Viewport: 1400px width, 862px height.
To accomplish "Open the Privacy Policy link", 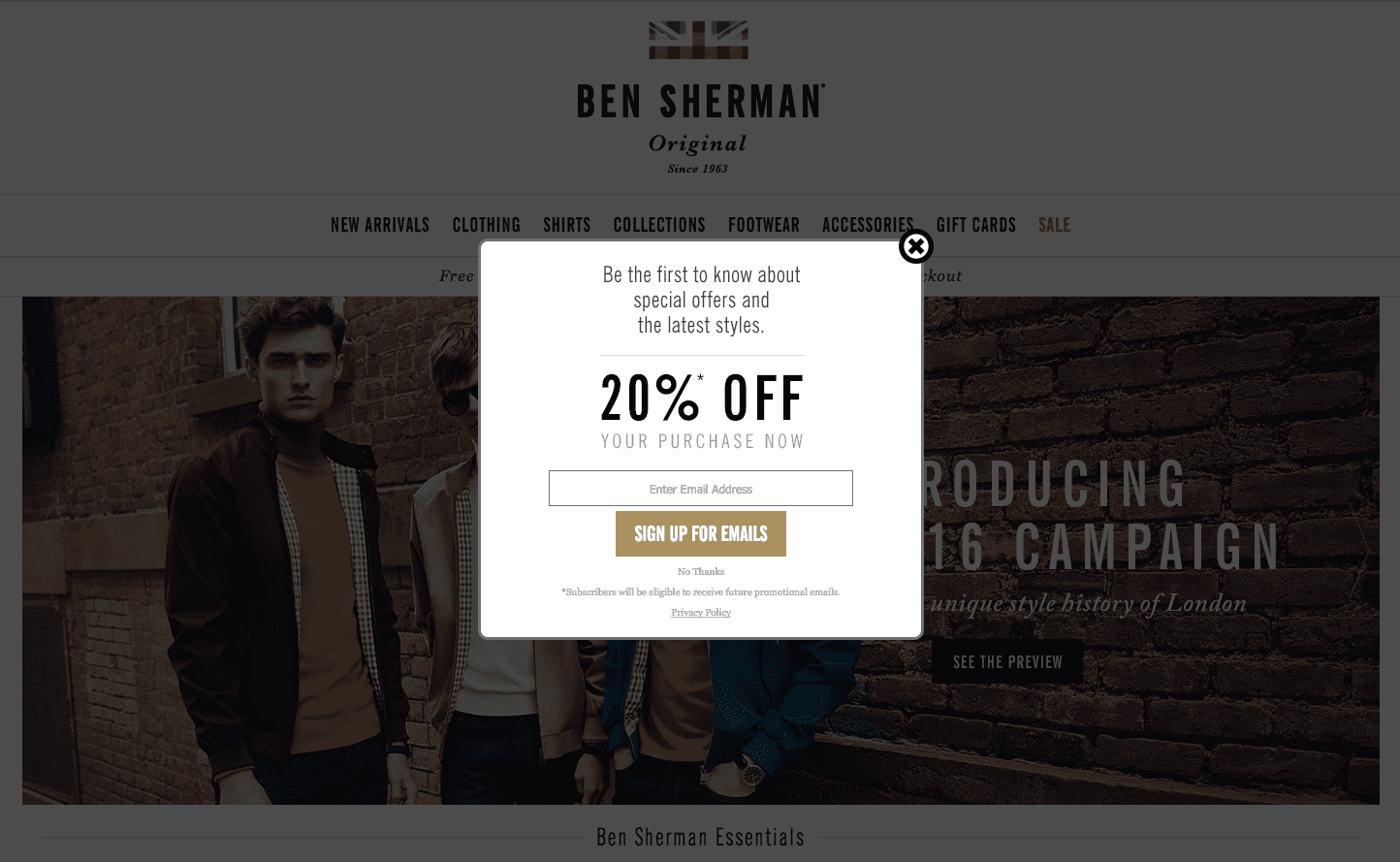I will (x=700, y=613).
